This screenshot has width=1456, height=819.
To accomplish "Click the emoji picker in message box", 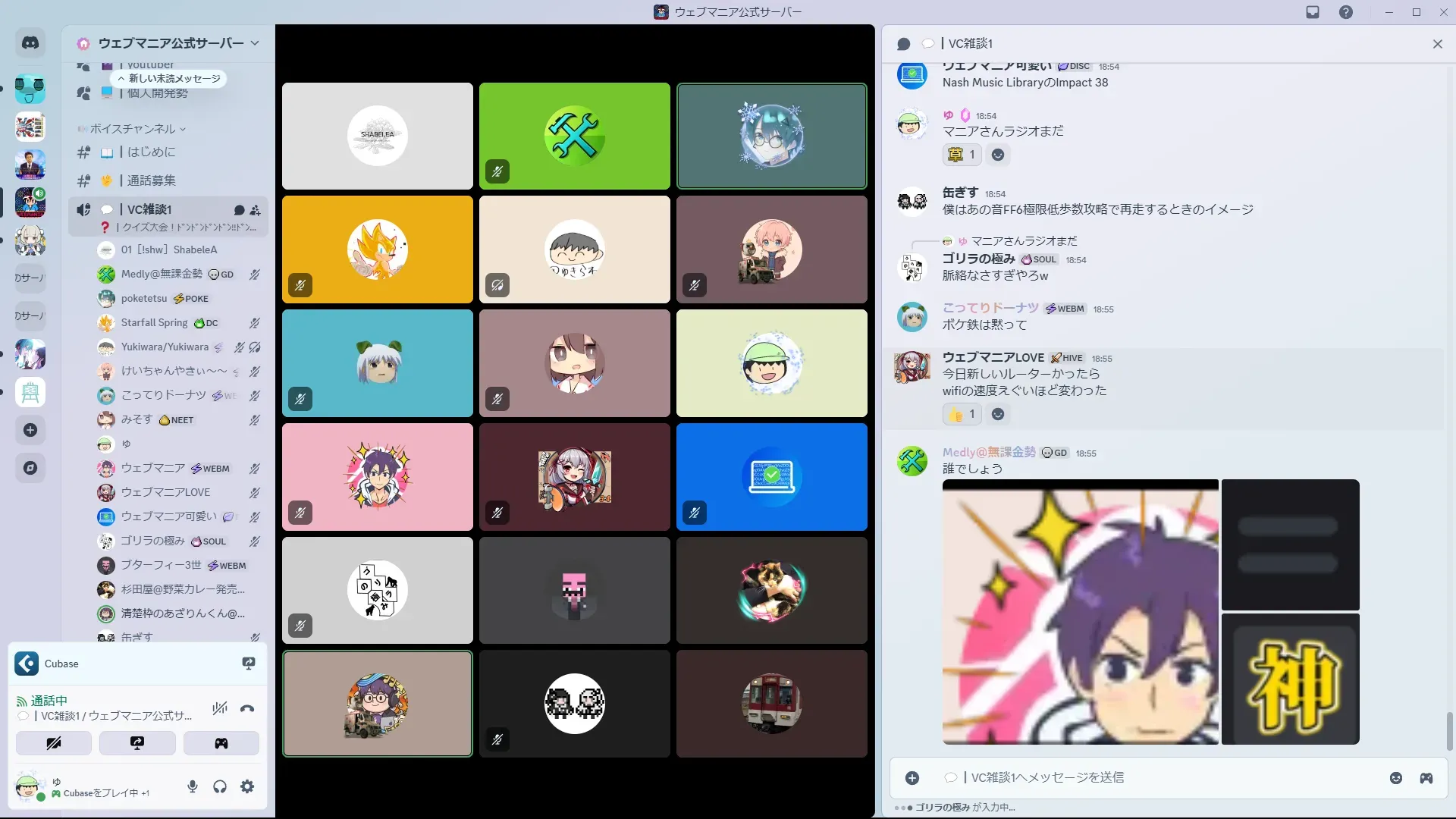I will point(1395,778).
